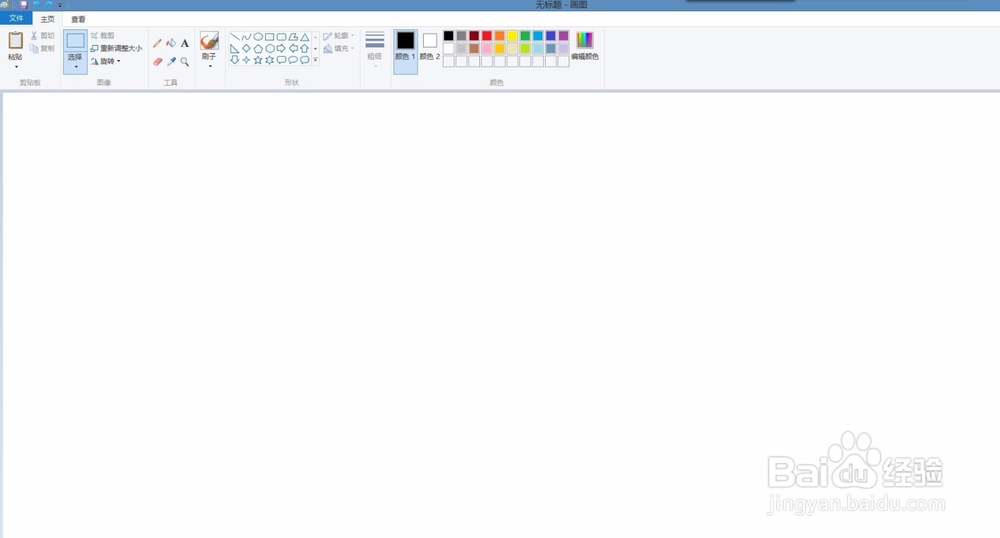This screenshot has width=1000, height=538.
Task: Pick the rounded rectangle shape
Action: (281, 37)
